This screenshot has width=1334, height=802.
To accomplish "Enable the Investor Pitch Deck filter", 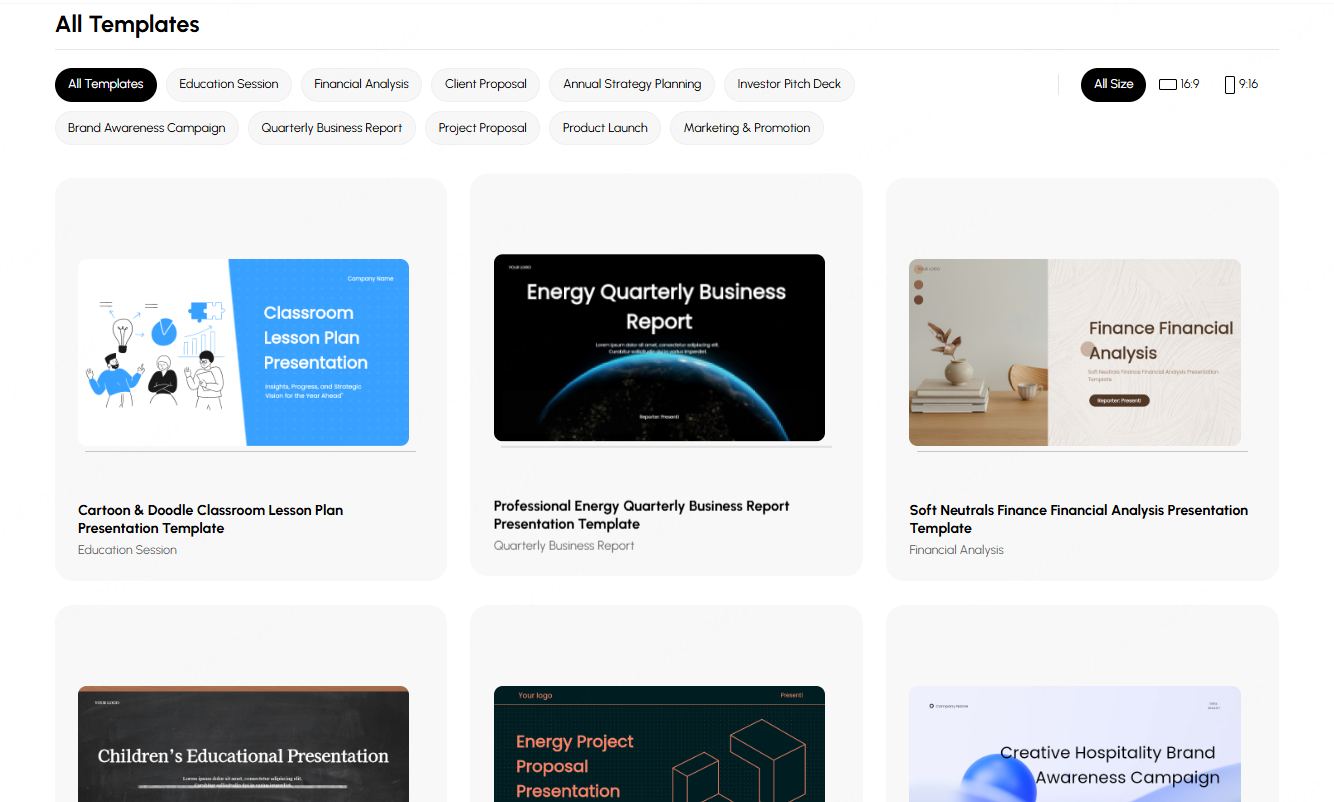I will tap(789, 84).
